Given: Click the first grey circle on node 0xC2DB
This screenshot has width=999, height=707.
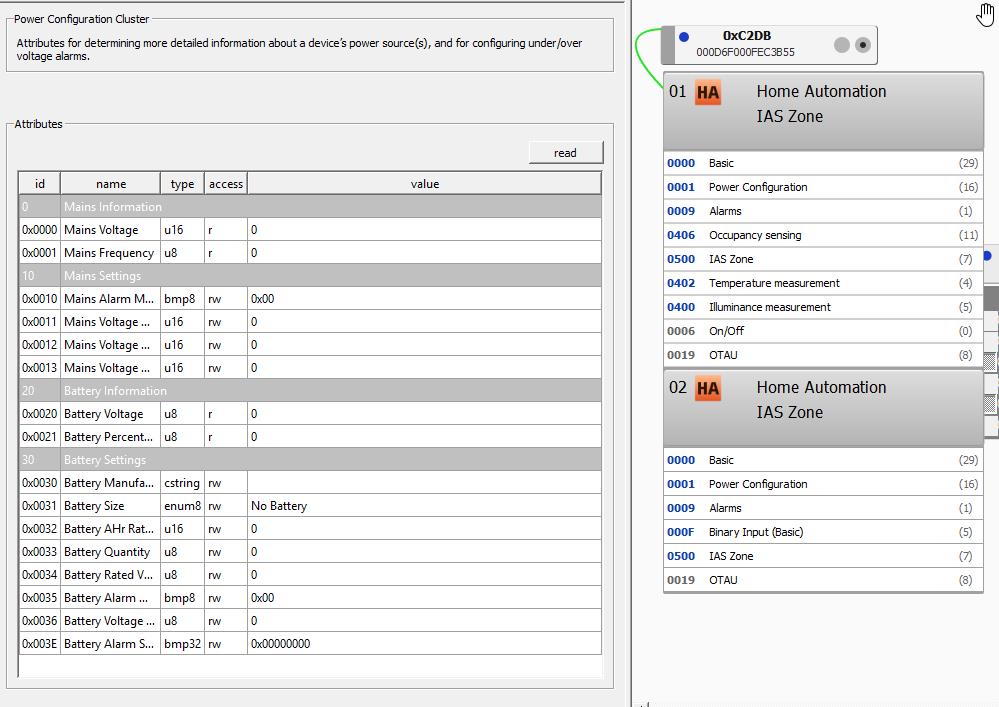Looking at the screenshot, I should pos(842,45).
